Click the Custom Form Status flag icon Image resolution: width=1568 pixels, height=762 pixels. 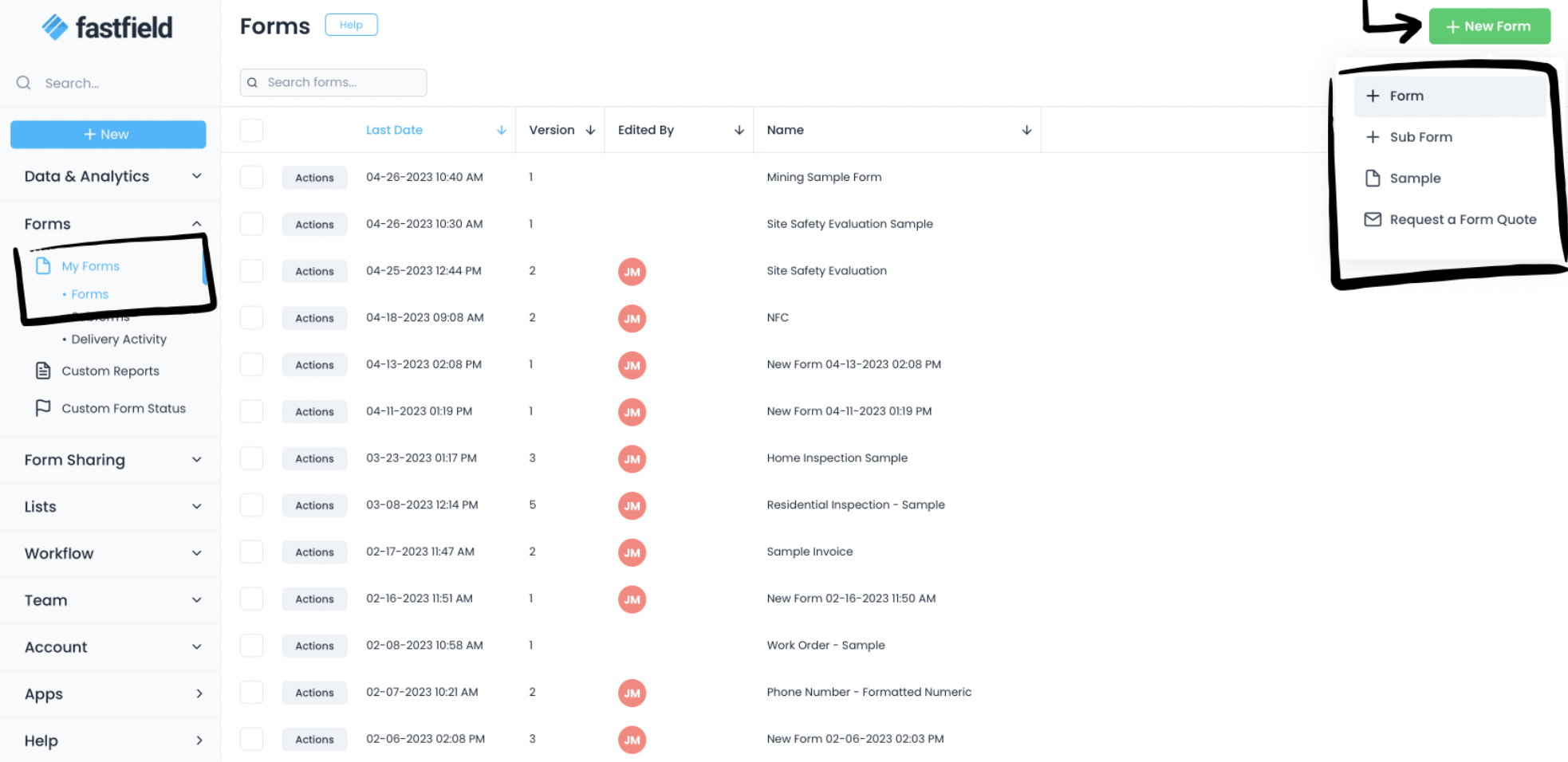(43, 408)
